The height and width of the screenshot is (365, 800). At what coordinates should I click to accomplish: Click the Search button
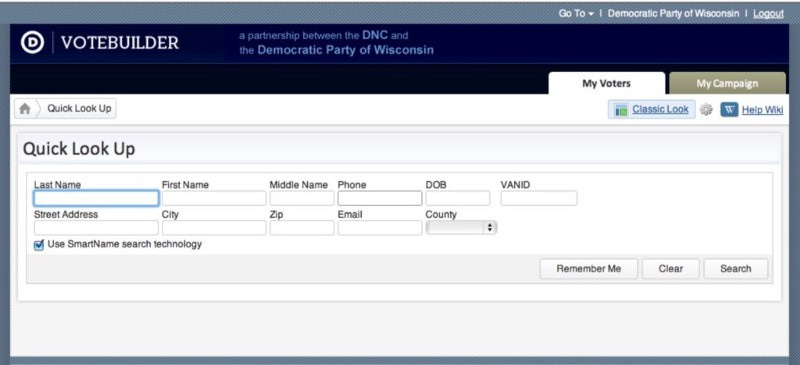(735, 269)
